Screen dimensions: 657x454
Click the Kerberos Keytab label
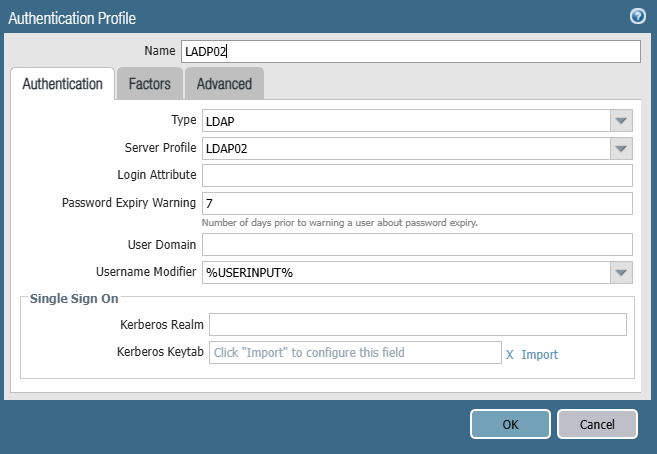point(160,351)
